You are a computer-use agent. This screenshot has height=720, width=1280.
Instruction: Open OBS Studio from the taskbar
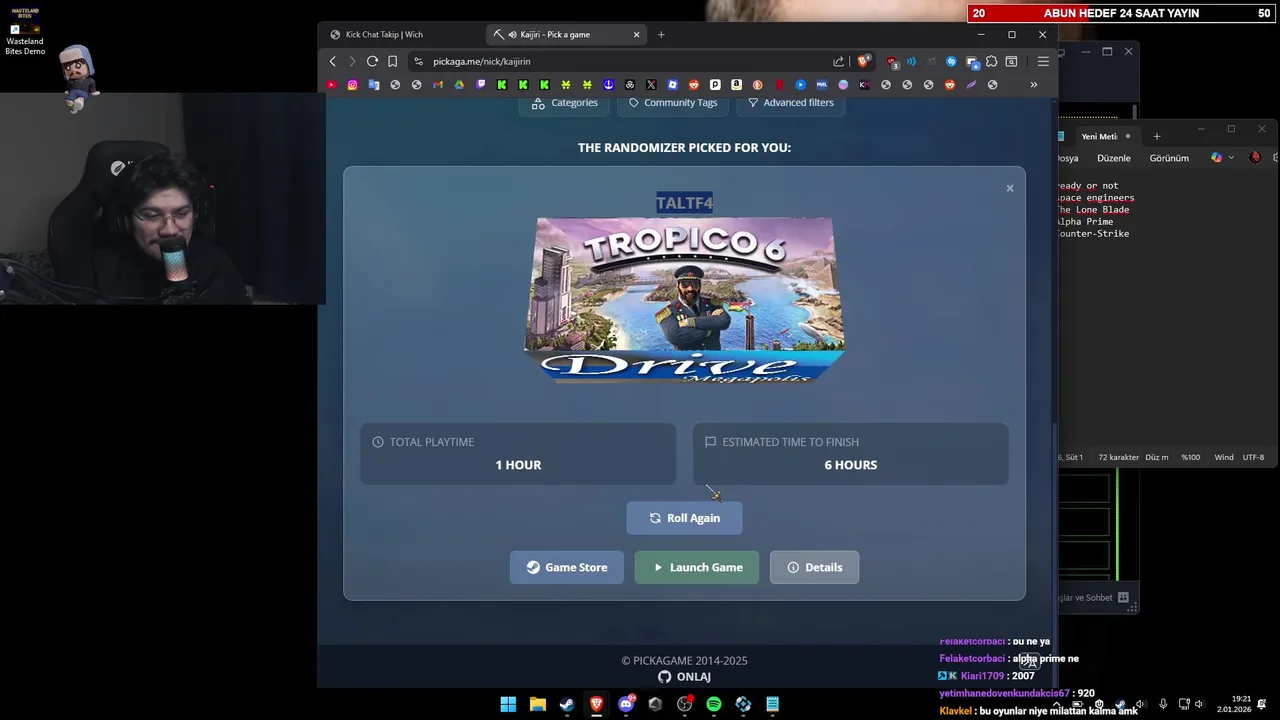point(684,704)
